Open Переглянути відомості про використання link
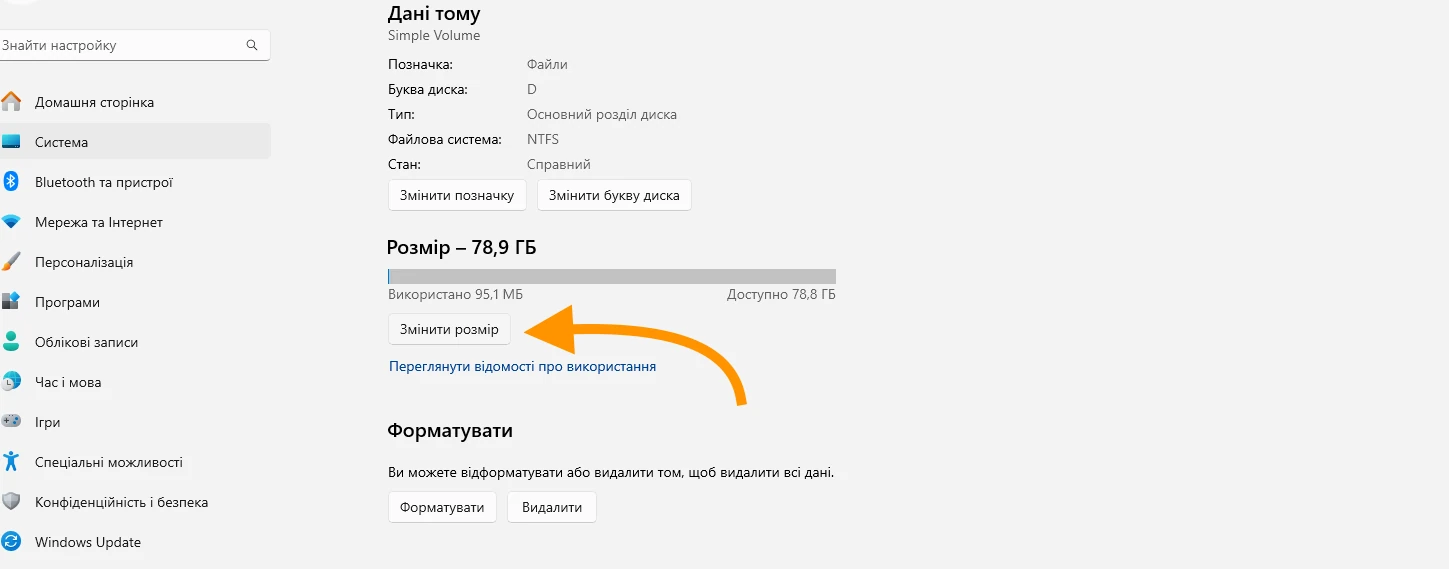The height and width of the screenshot is (569, 1449). (523, 367)
